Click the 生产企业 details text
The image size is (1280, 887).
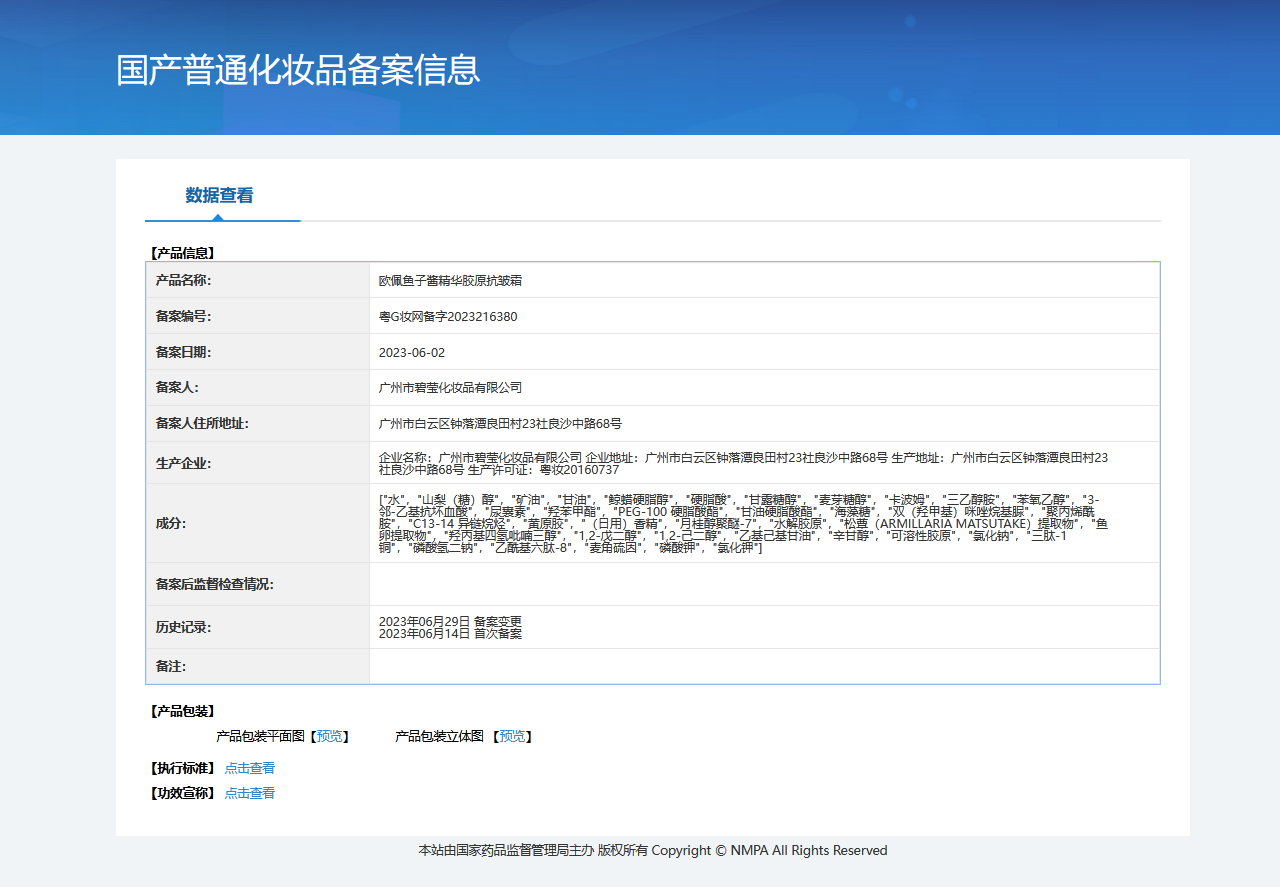(x=742, y=463)
